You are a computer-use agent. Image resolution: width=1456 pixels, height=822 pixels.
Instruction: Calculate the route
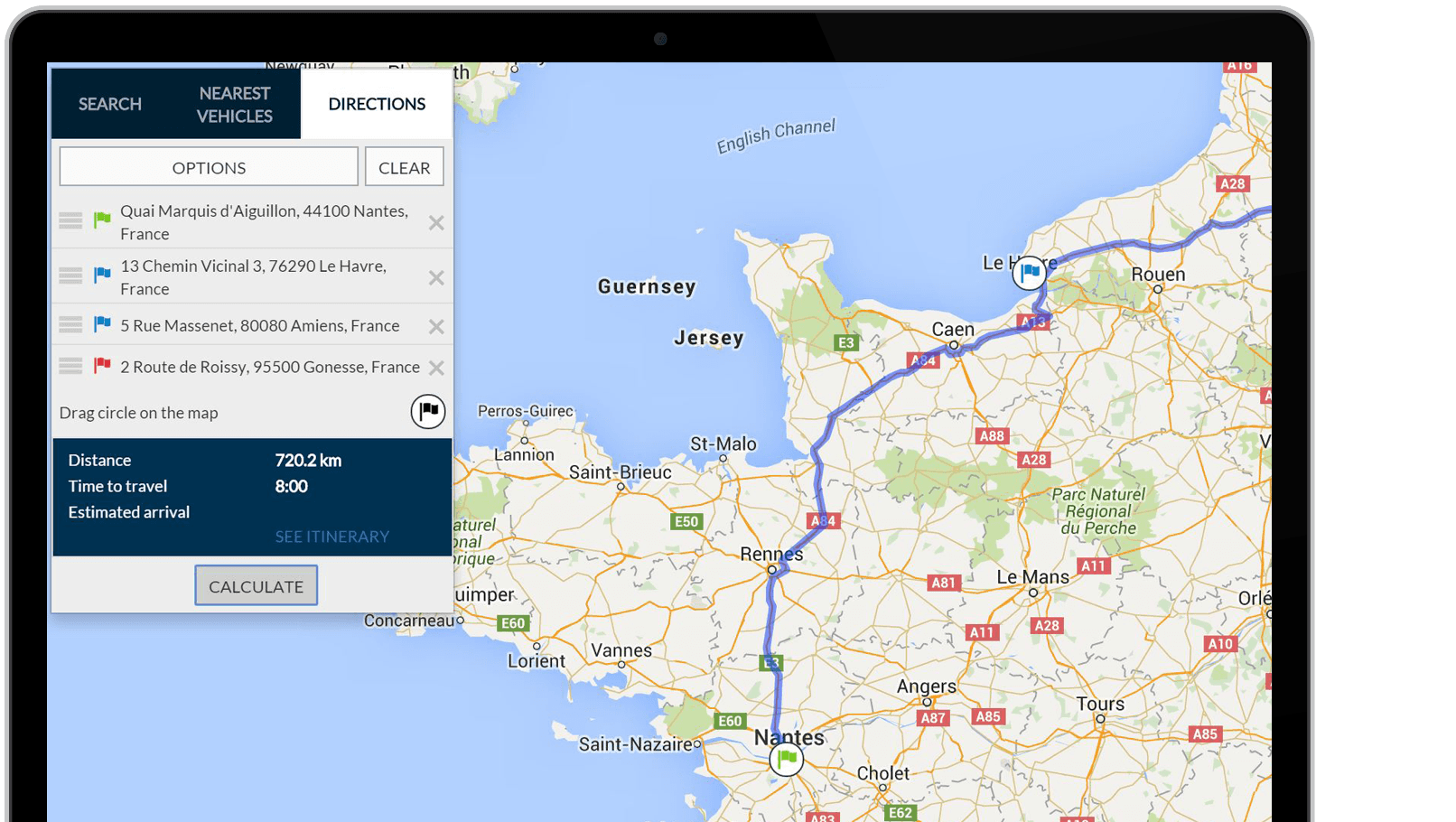257,586
